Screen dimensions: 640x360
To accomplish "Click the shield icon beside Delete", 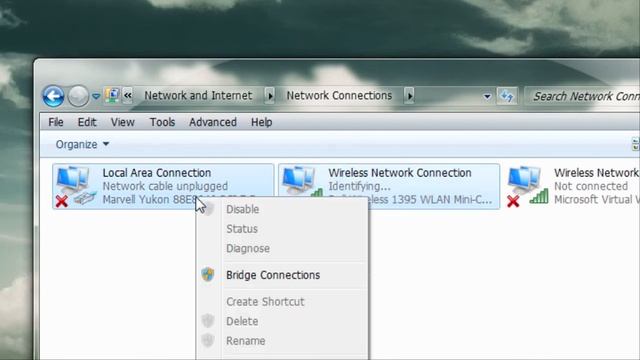I will [208, 320].
